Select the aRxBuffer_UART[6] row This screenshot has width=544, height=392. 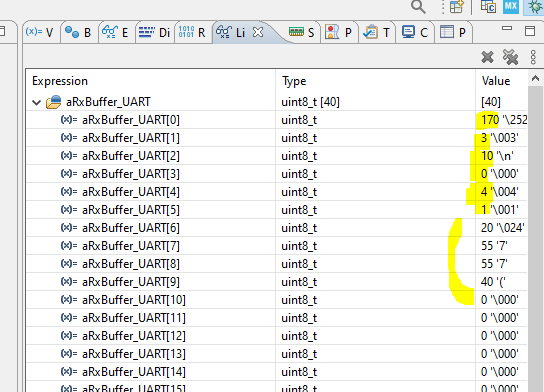point(277,228)
